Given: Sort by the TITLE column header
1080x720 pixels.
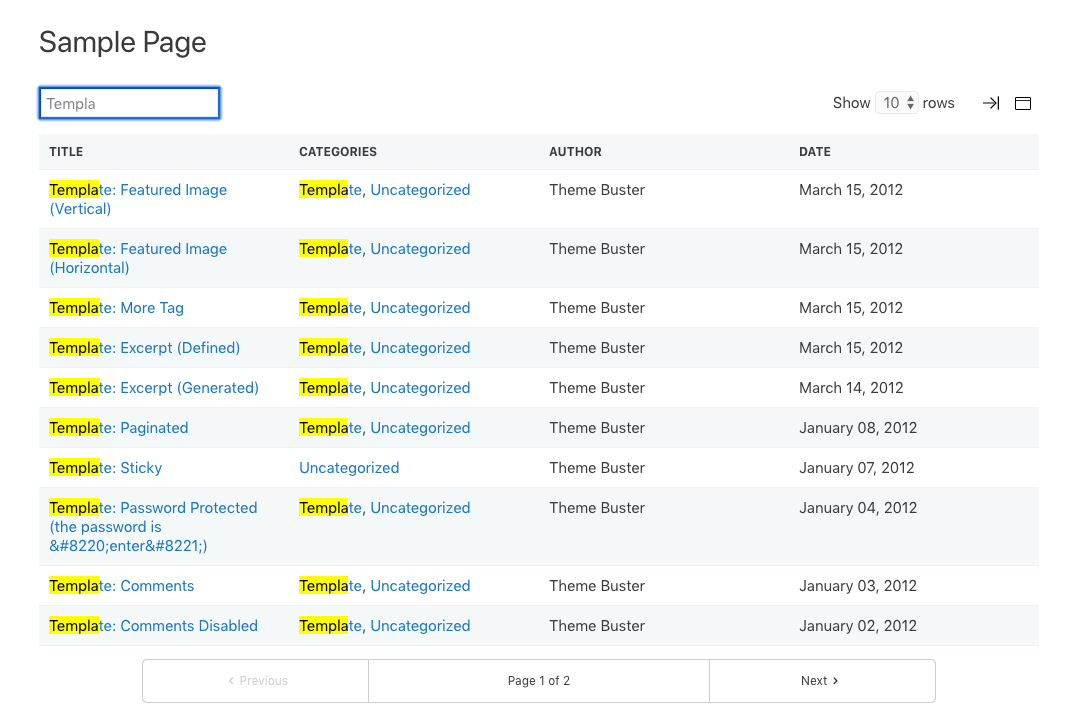Looking at the screenshot, I should 66,152.
